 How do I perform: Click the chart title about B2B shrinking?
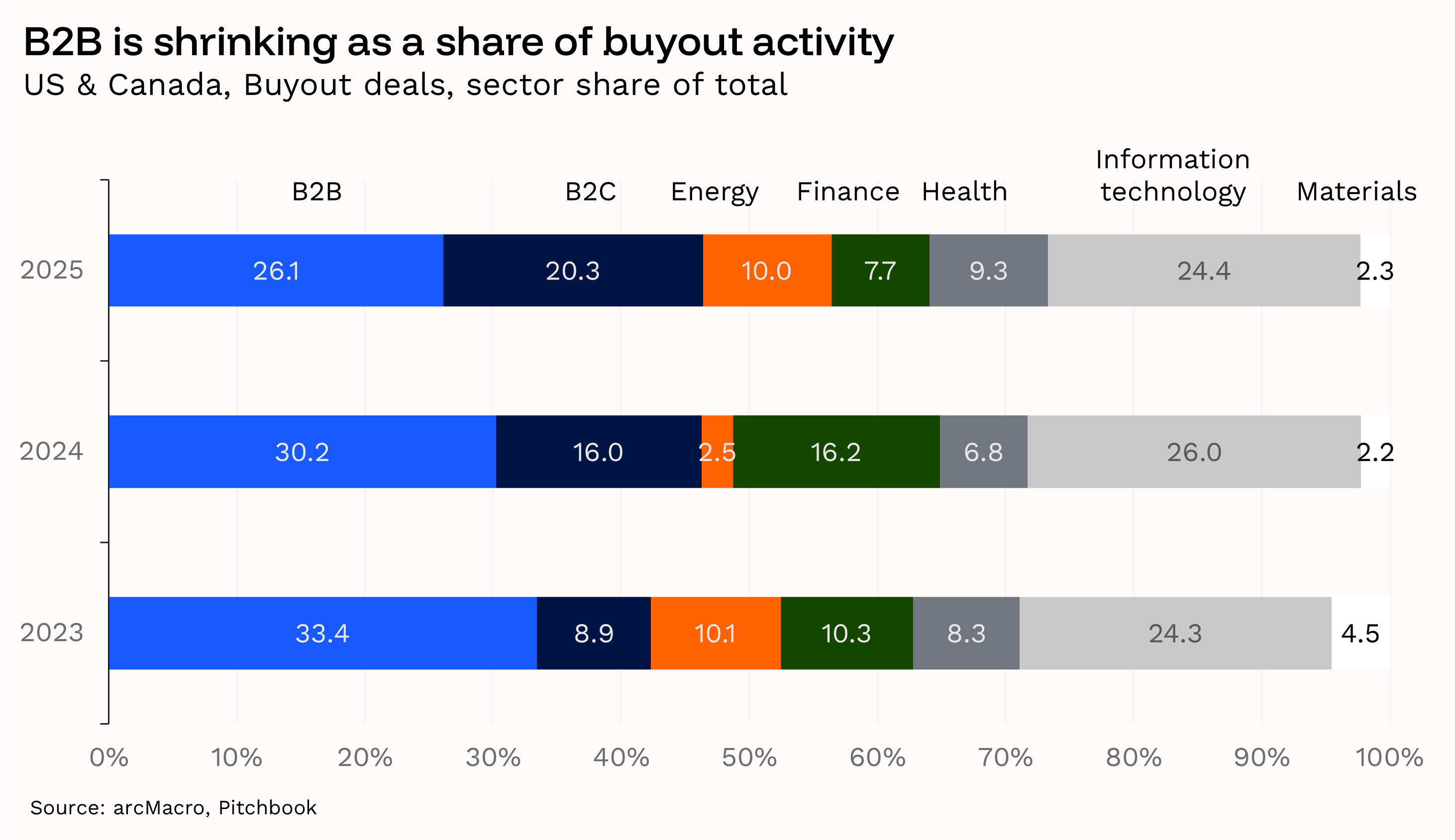(x=458, y=43)
